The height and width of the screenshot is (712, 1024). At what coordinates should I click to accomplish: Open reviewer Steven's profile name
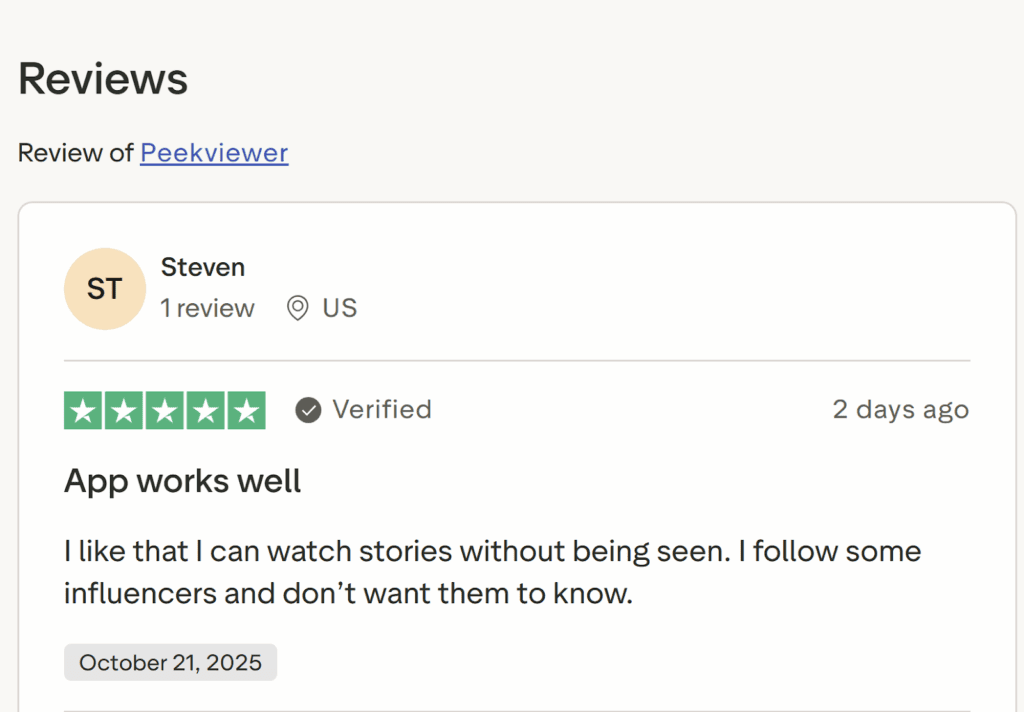(203, 267)
